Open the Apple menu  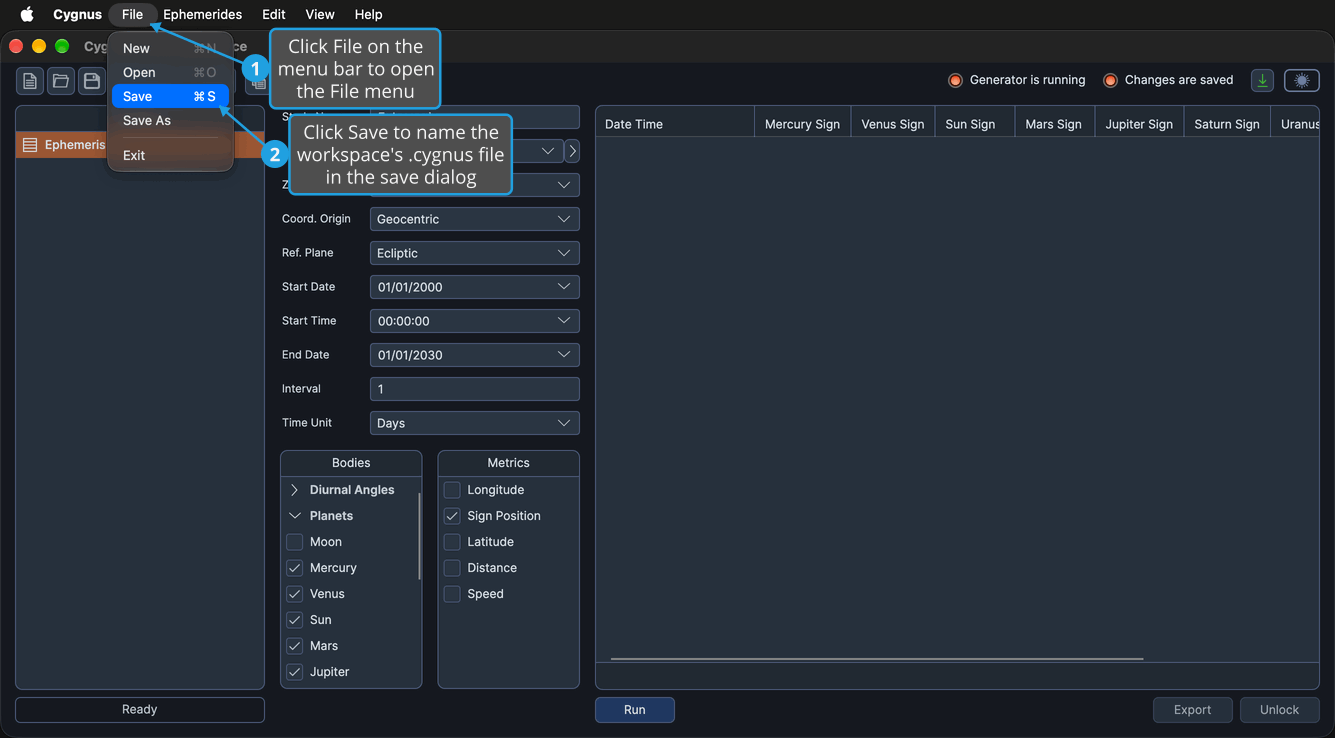pos(27,14)
